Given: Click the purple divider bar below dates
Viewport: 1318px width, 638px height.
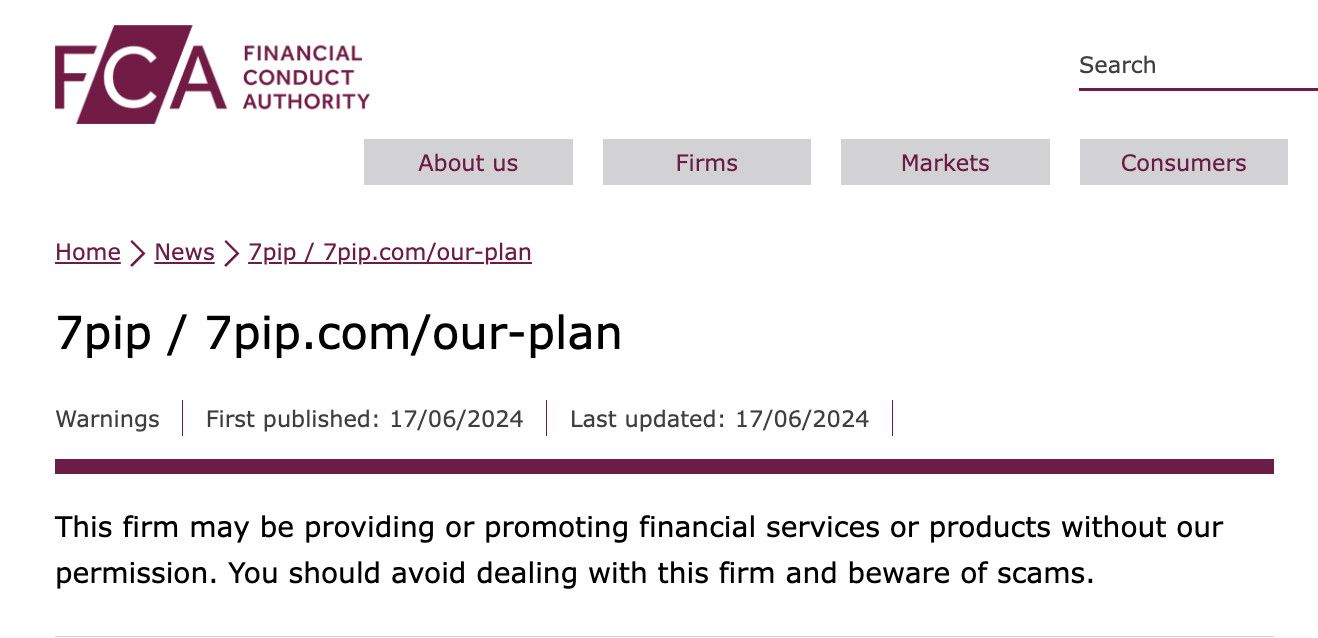Looking at the screenshot, I should click(664, 466).
